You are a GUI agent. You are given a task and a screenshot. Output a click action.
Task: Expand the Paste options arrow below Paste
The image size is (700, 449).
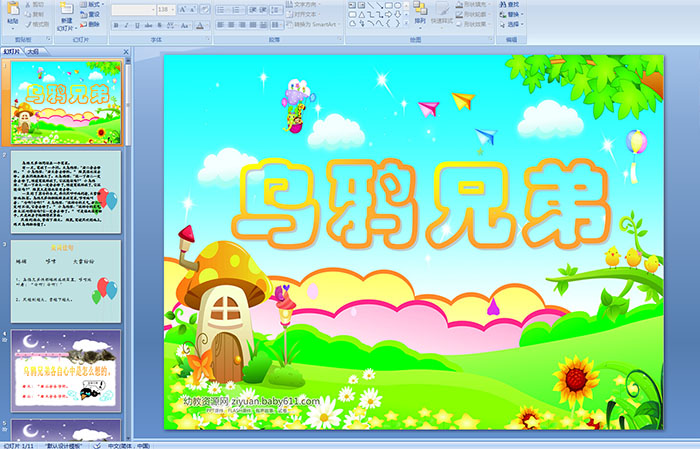pos(13,29)
